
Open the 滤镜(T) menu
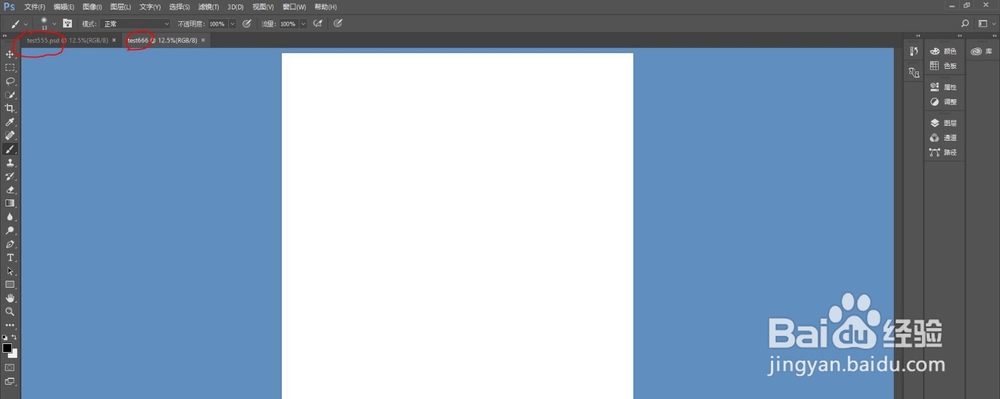[x=209, y=6]
